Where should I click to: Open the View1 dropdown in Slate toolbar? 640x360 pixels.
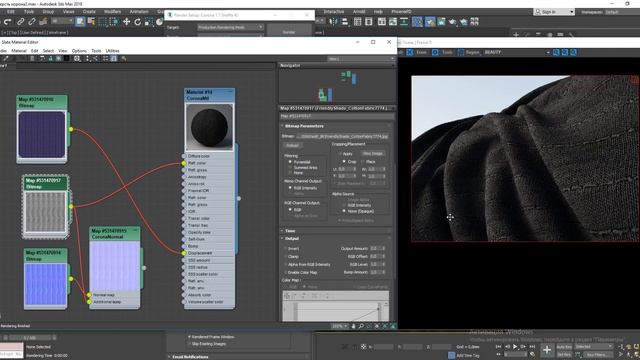(361, 59)
